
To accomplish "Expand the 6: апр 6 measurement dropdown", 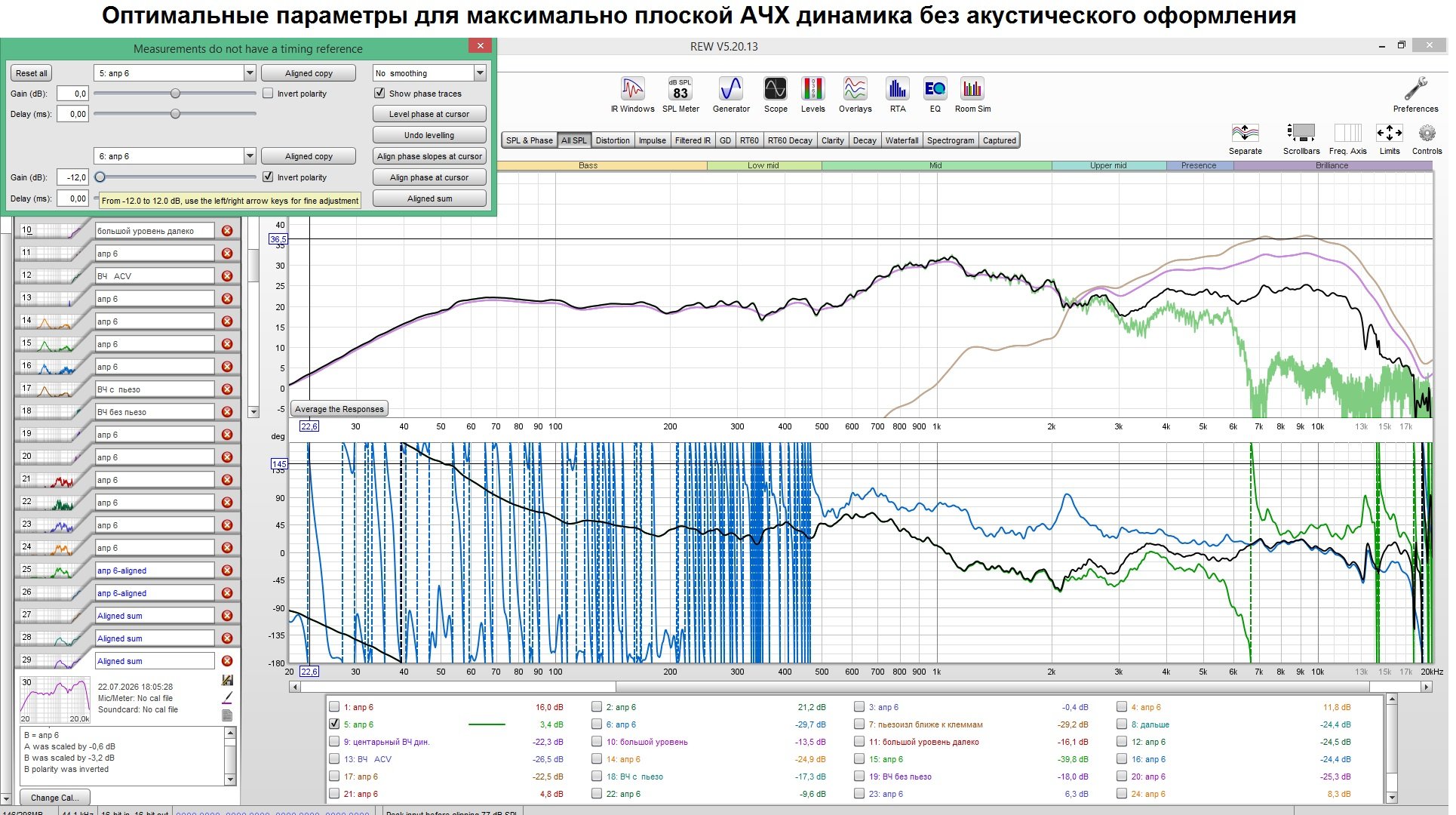I will (250, 156).
